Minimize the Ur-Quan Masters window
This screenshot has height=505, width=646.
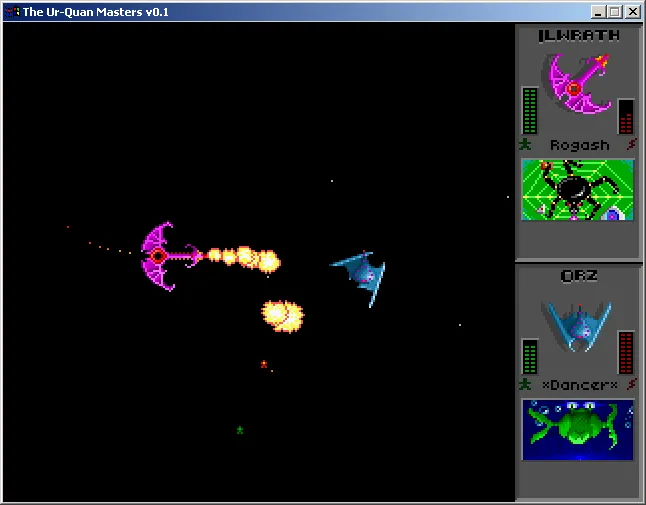click(598, 12)
